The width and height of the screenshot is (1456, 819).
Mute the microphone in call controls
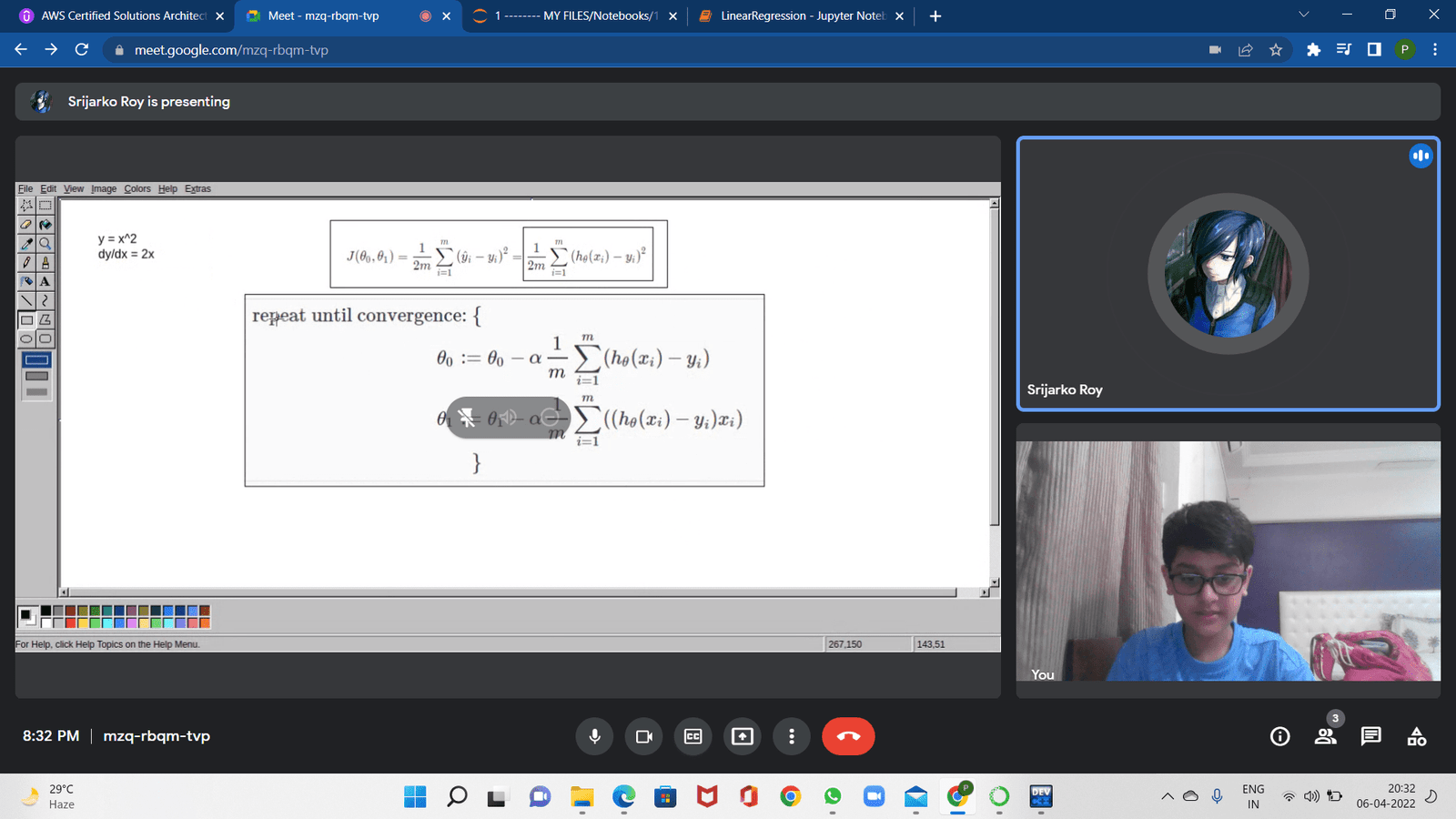coord(594,736)
